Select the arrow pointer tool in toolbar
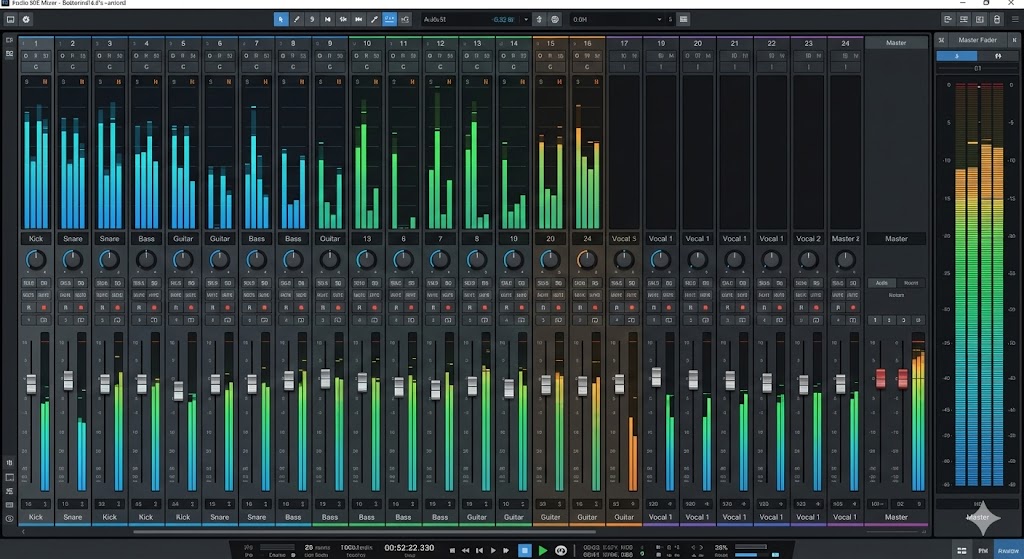 pyautogui.click(x=282, y=19)
